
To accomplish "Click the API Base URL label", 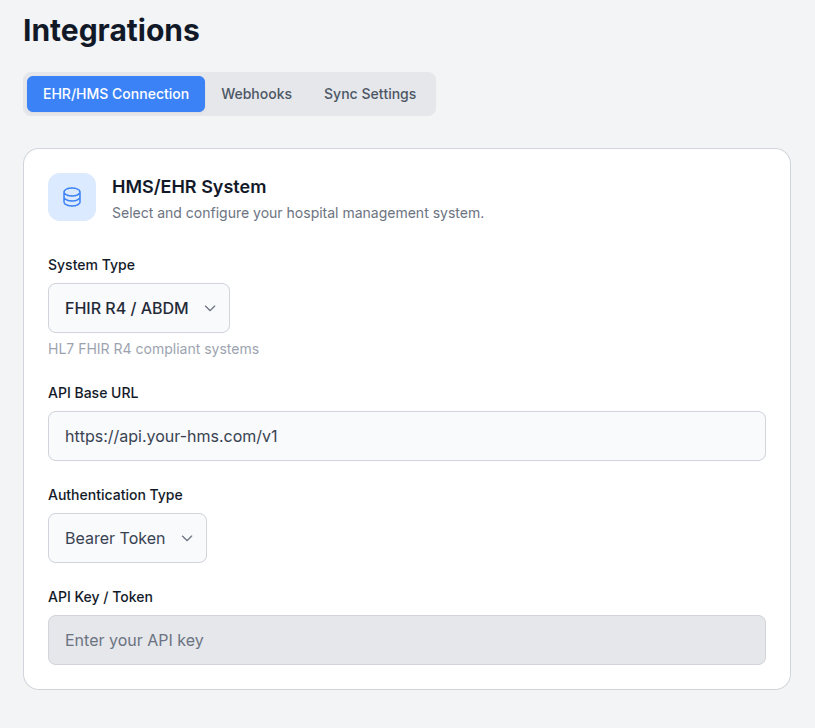I will 93,392.
